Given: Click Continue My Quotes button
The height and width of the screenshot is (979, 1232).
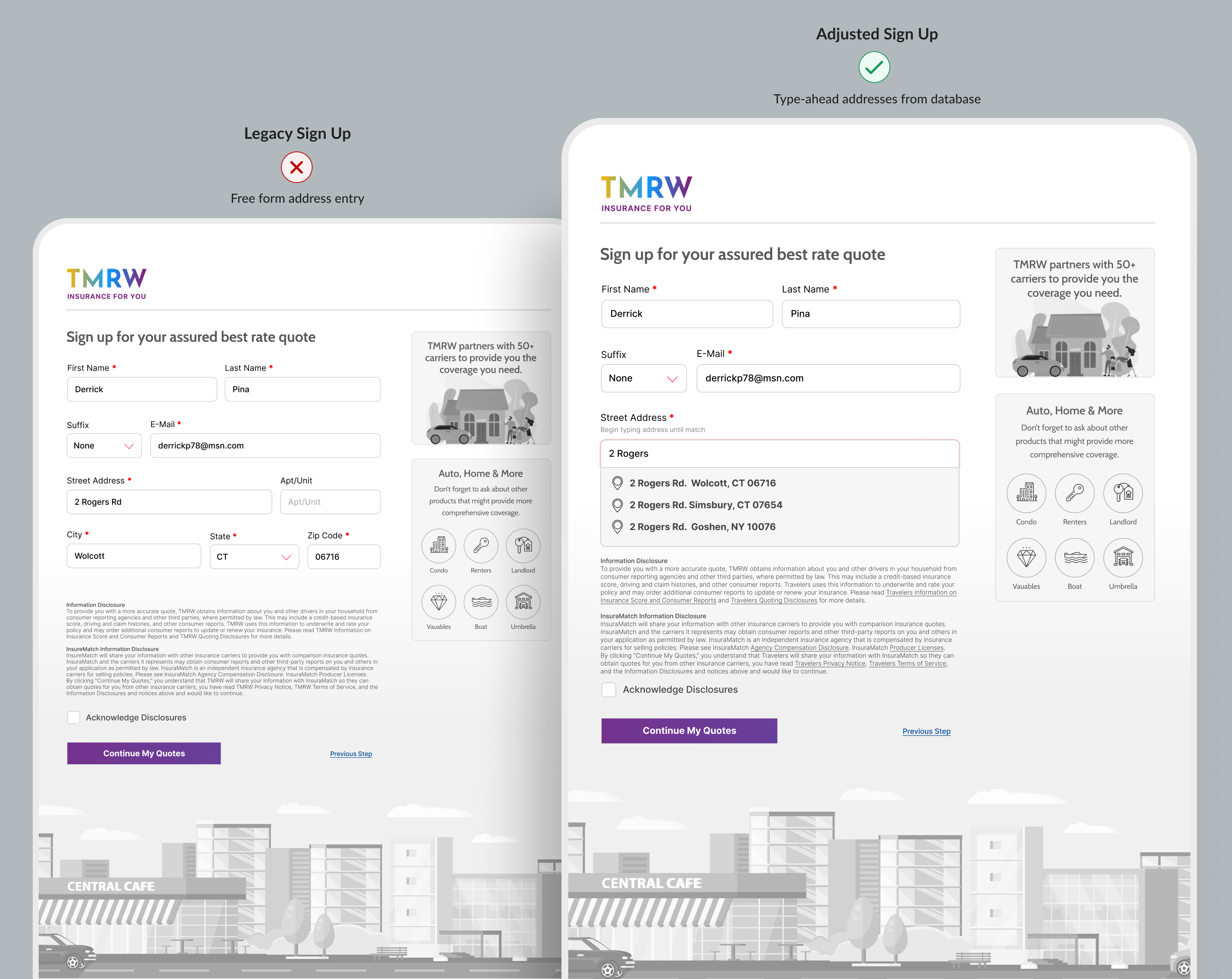Looking at the screenshot, I should (x=689, y=729).
